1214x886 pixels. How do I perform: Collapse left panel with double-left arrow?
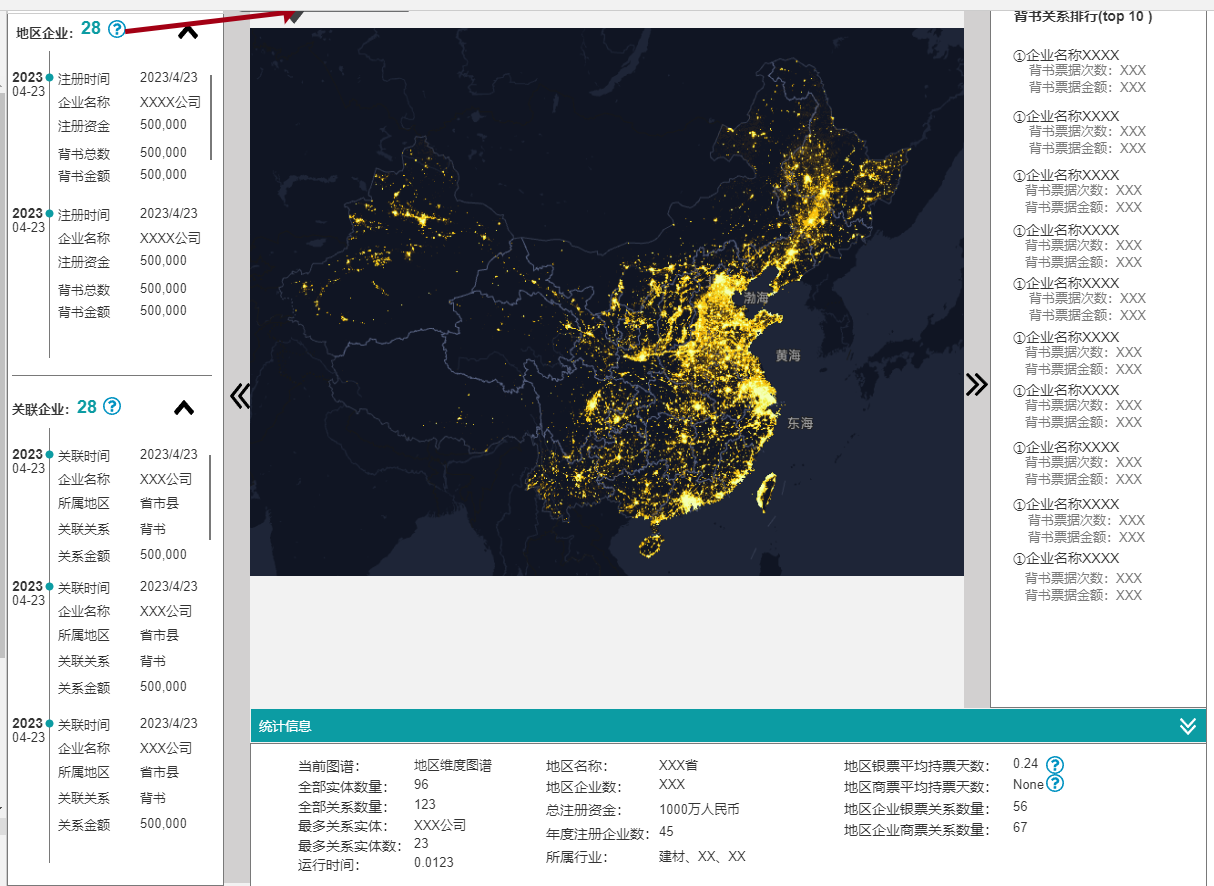[239, 396]
